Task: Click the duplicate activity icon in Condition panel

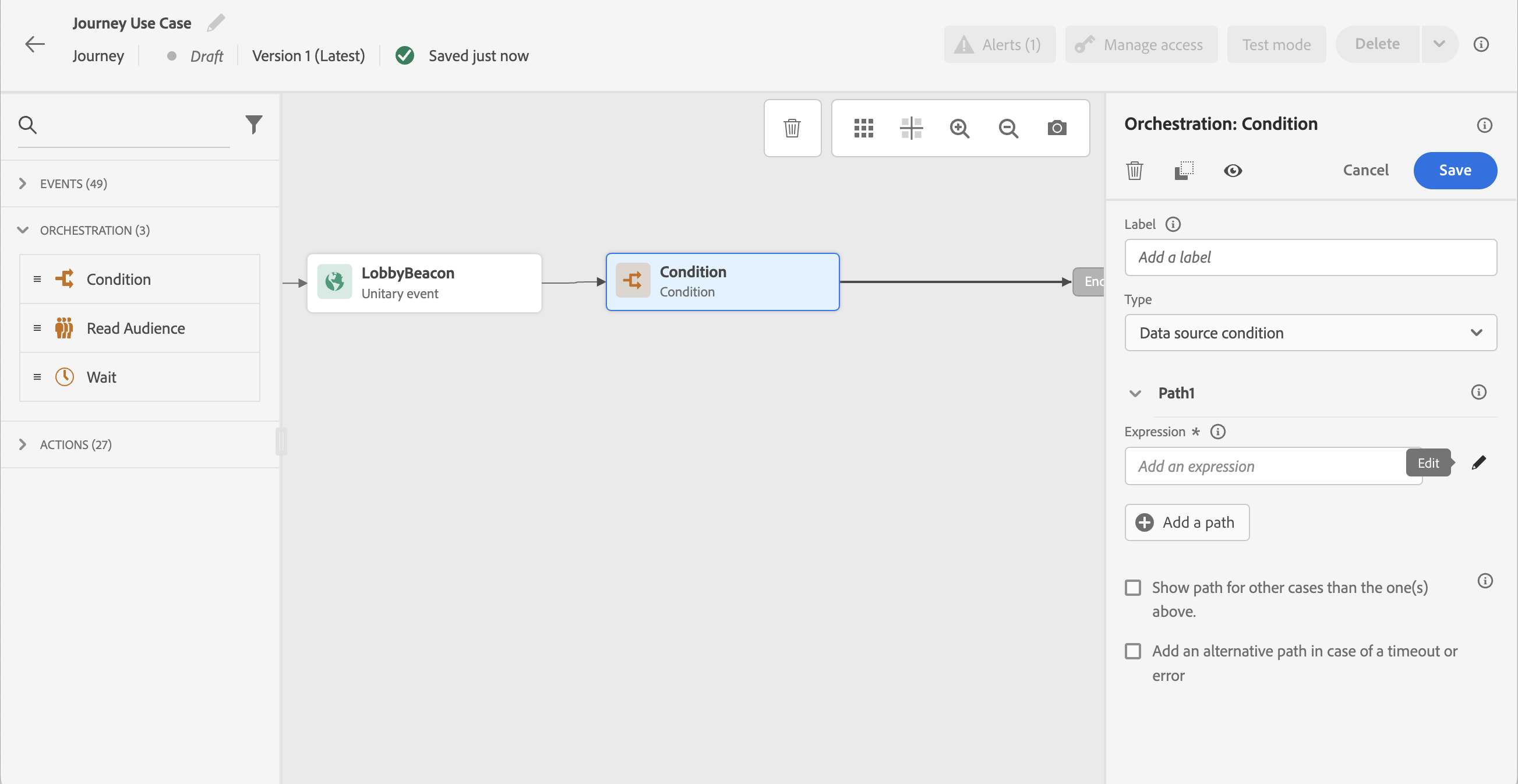Action: pos(1183,171)
